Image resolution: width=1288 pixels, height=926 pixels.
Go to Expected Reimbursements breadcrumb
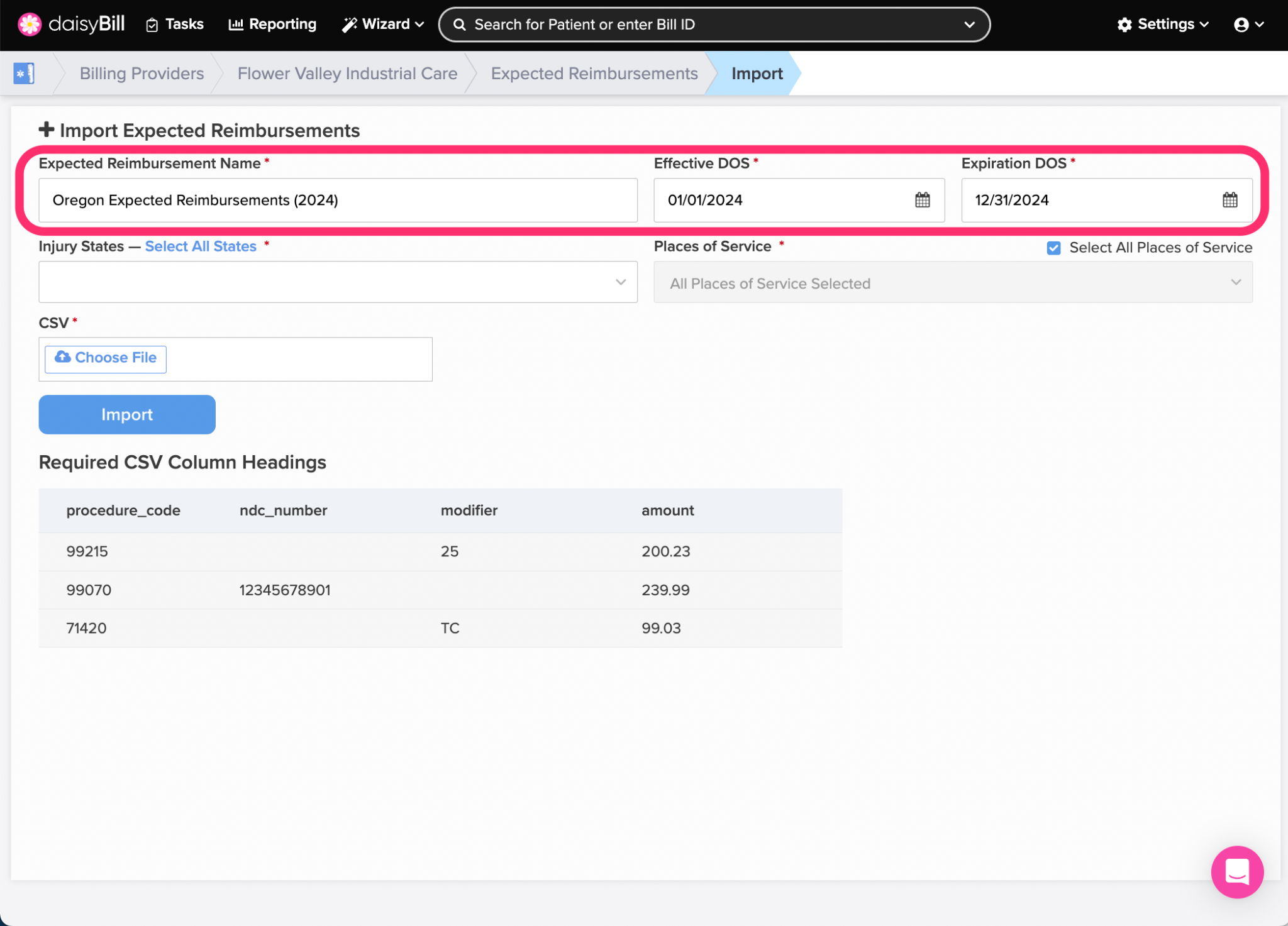pyautogui.click(x=594, y=74)
